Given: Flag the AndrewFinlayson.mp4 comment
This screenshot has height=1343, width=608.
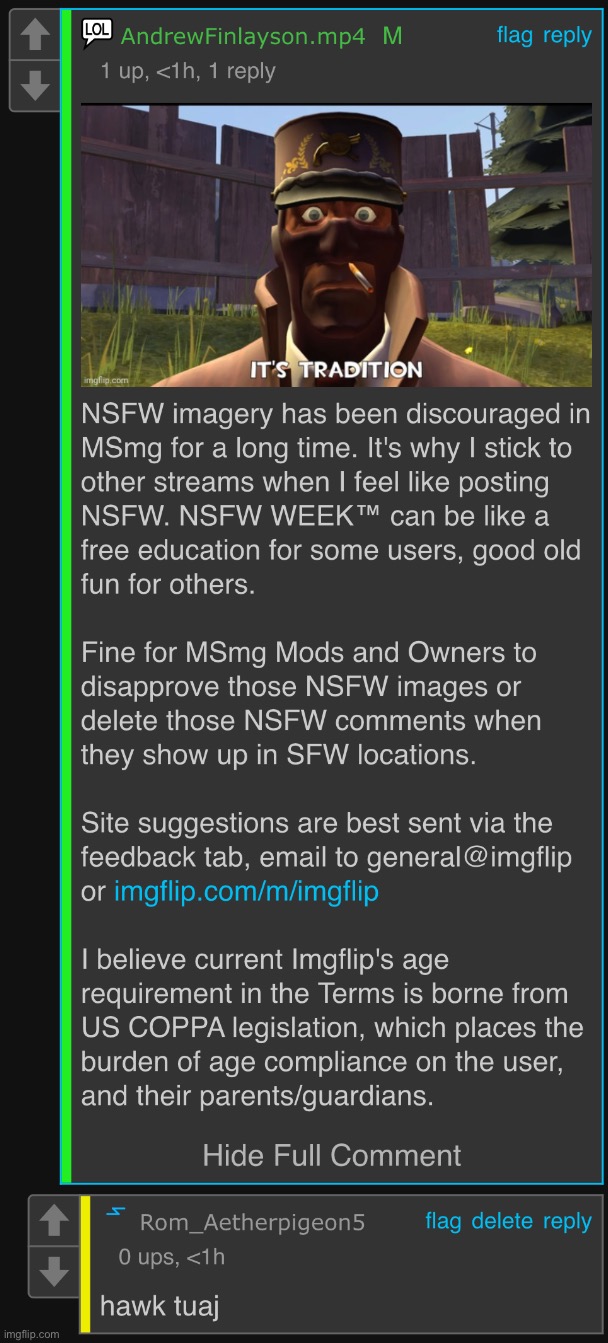Looking at the screenshot, I should 515,36.
